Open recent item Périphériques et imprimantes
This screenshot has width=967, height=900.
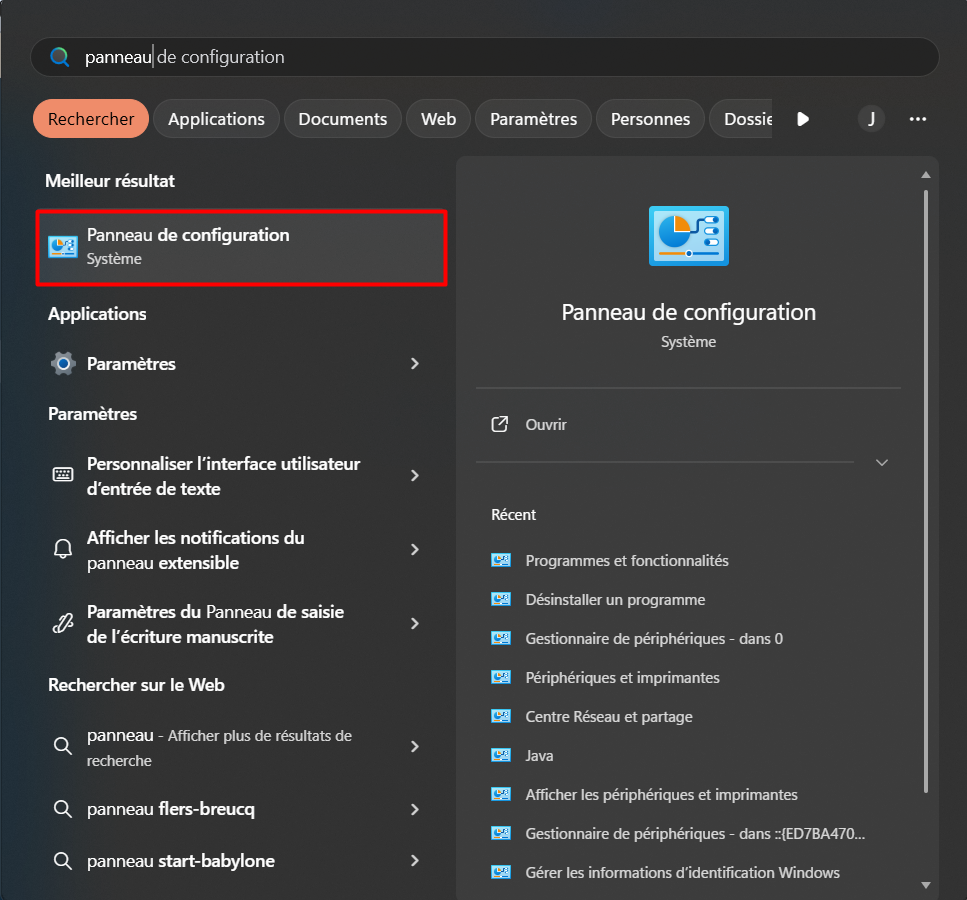[x=622, y=677]
